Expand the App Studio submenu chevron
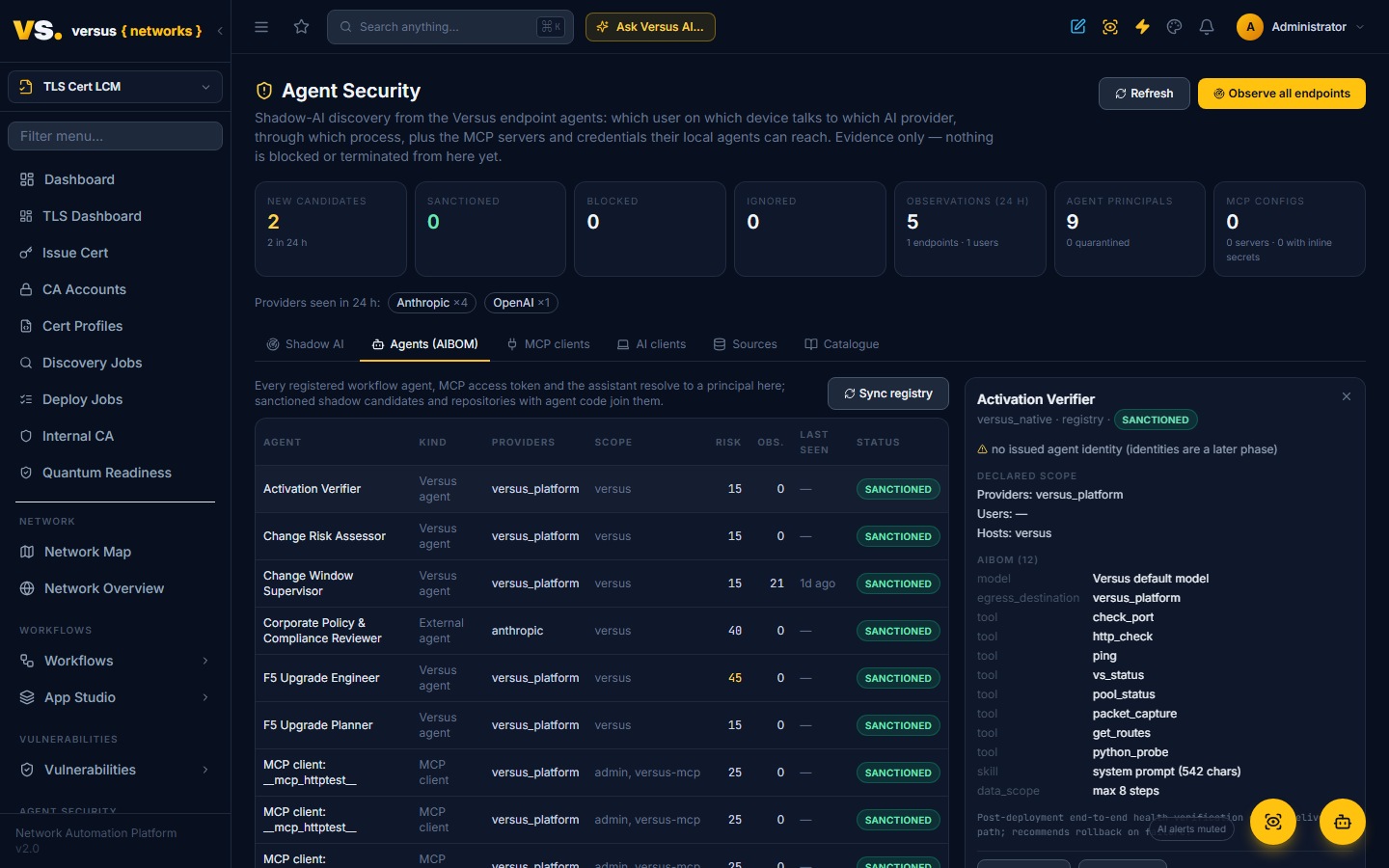1389x868 pixels. tap(205, 697)
